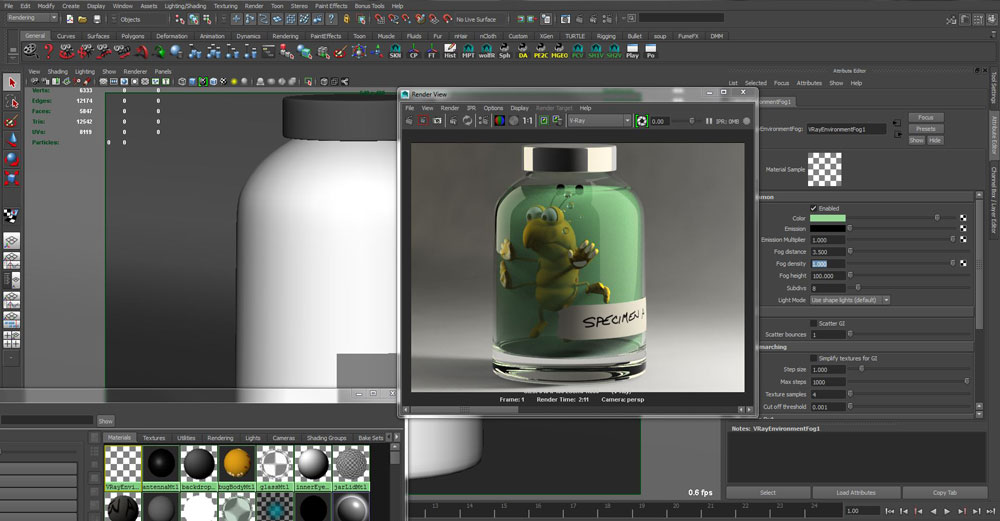1000x521 pixels.
Task: Pick the Lasso Select tool
Action: tap(11, 102)
